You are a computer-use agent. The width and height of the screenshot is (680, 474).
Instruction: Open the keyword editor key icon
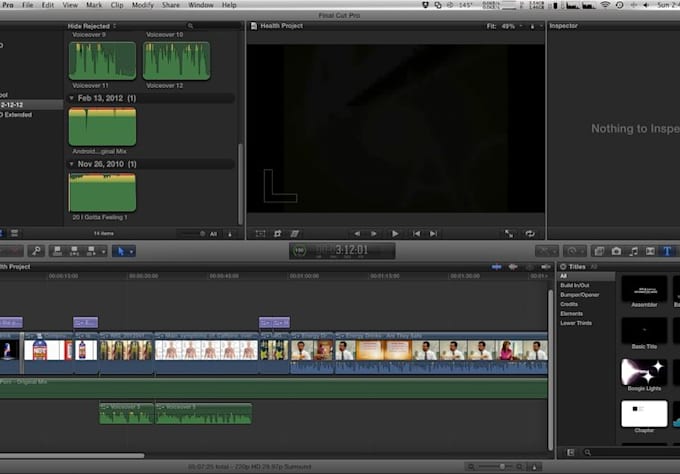coord(36,251)
